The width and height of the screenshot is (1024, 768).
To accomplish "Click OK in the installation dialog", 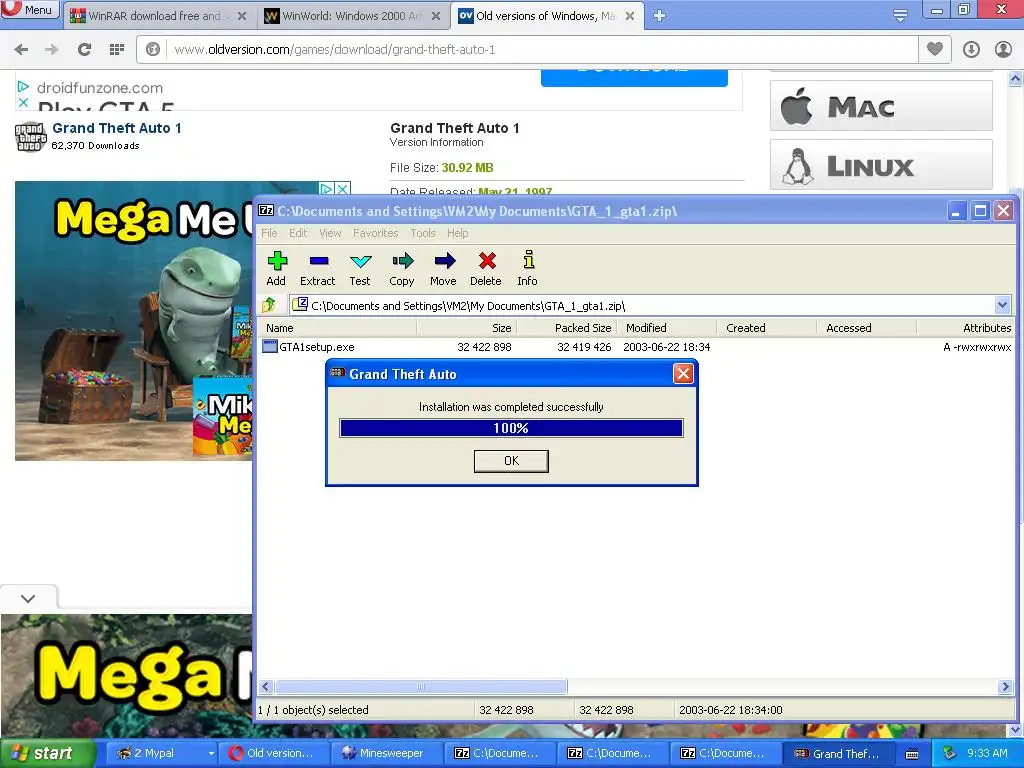I will click(x=511, y=461).
